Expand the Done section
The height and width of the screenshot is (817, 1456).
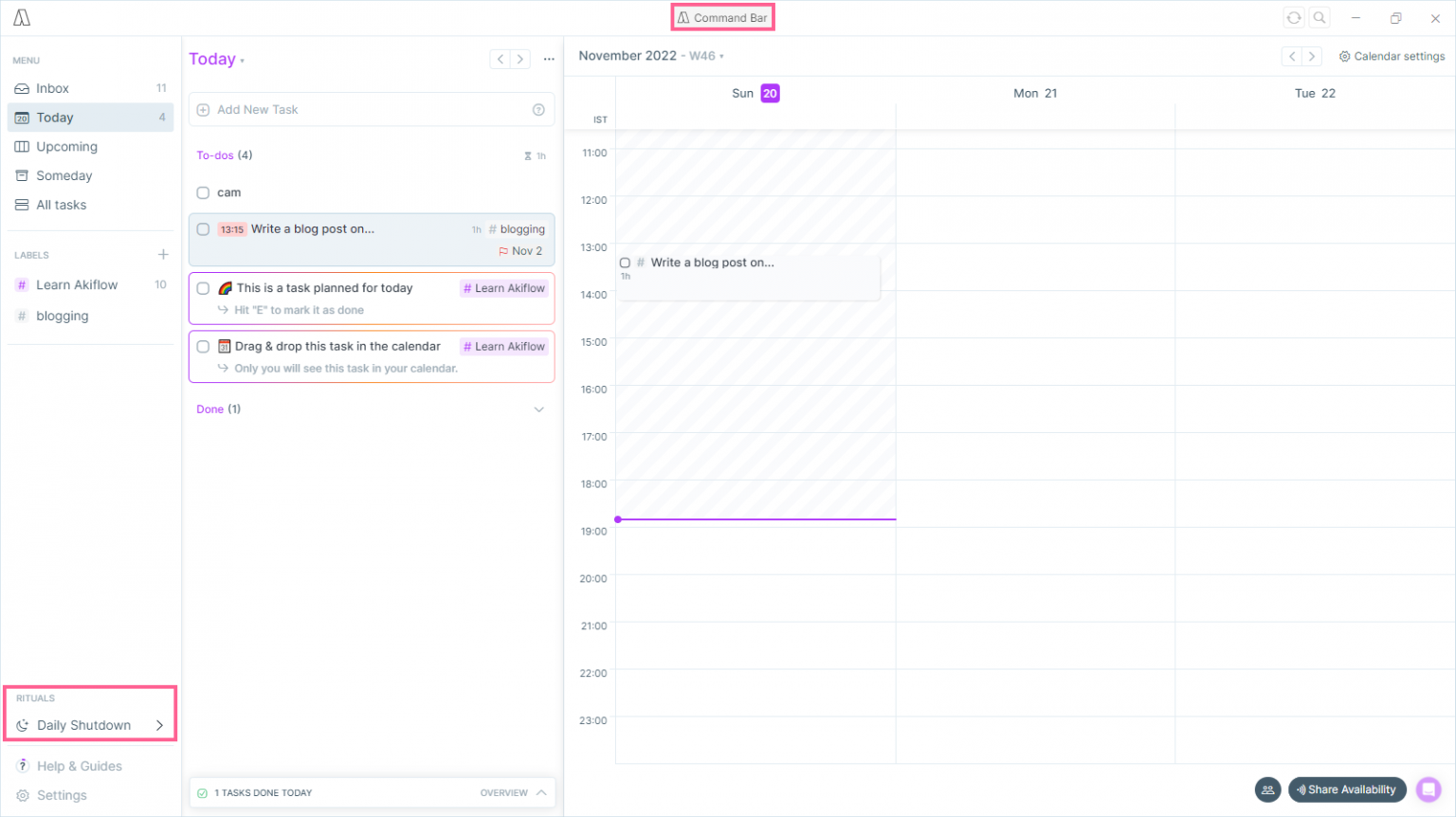click(538, 409)
